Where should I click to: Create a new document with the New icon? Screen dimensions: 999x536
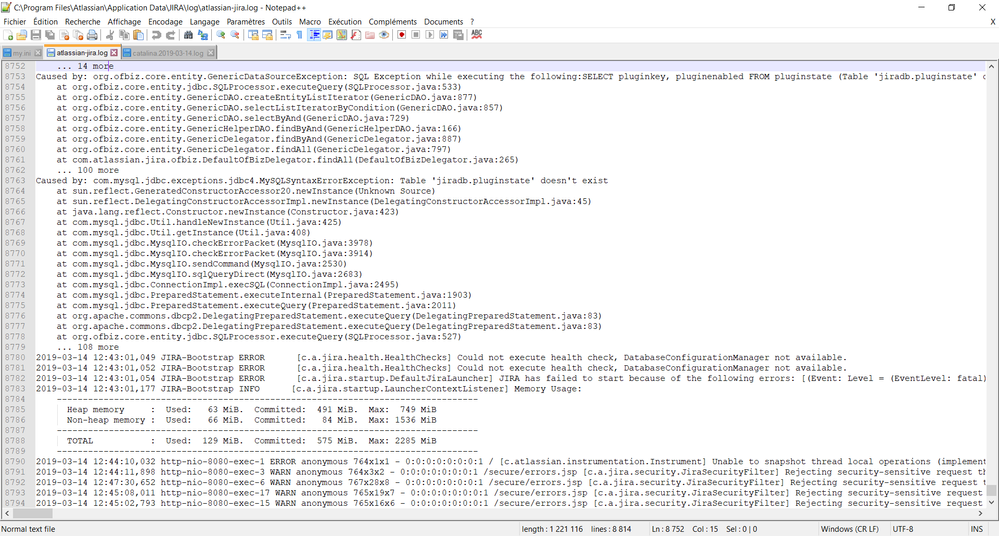click(8, 34)
